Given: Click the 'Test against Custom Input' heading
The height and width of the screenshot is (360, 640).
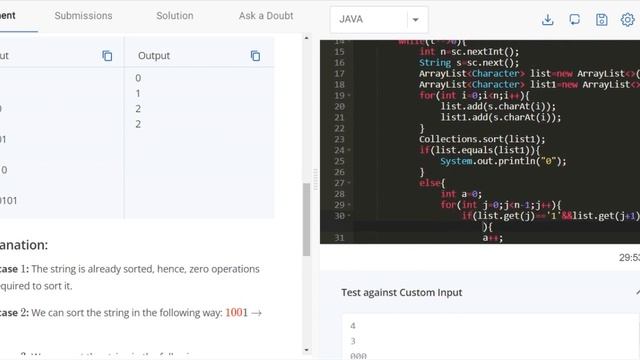Looking at the screenshot, I should coord(402,293).
